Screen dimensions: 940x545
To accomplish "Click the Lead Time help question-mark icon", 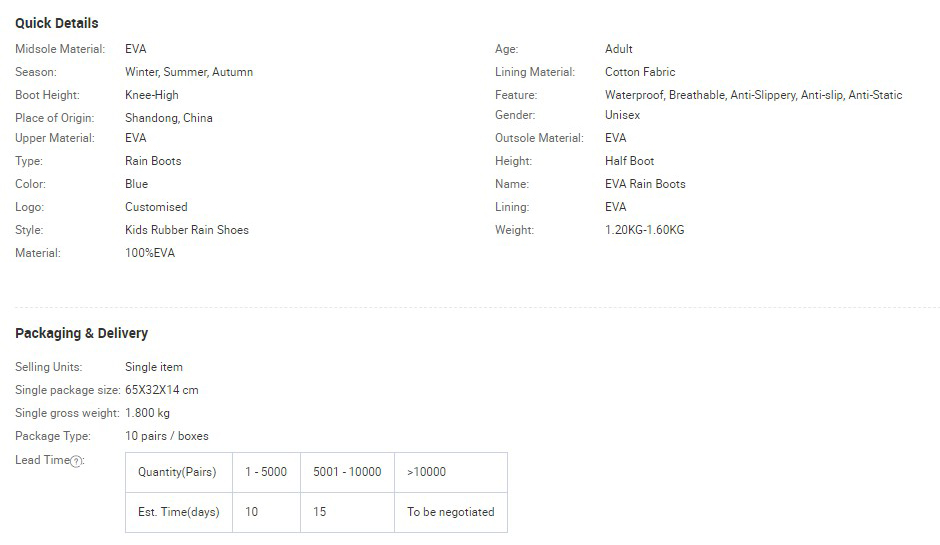I will tap(76, 461).
